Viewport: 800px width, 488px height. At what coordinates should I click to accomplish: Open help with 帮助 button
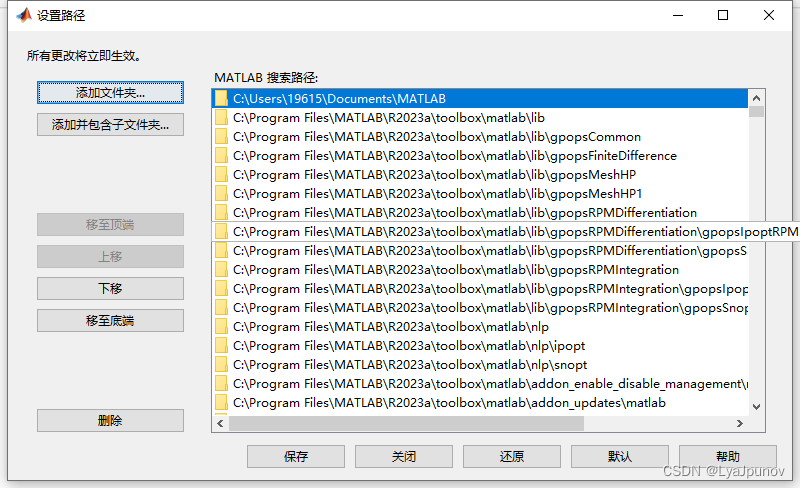(728, 456)
